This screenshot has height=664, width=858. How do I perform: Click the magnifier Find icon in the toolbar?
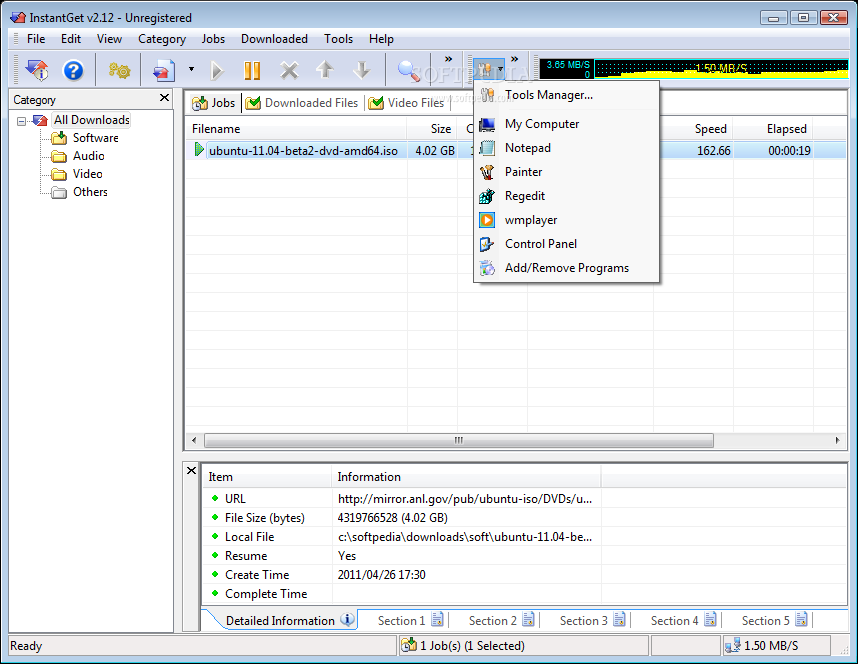(x=408, y=71)
